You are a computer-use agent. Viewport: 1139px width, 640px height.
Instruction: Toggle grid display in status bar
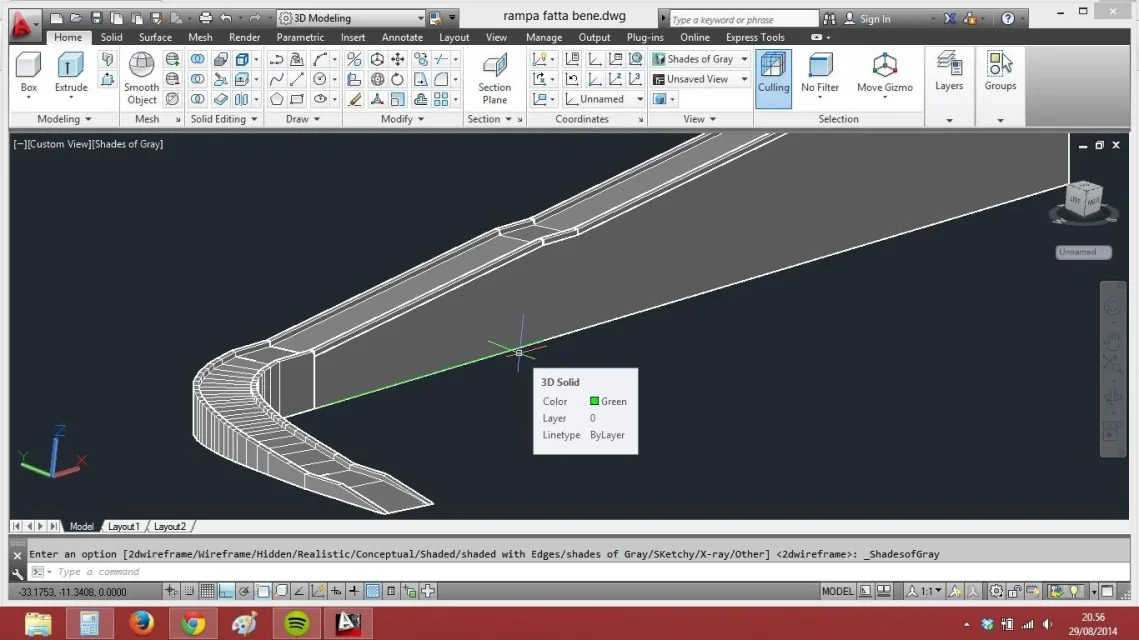point(208,592)
